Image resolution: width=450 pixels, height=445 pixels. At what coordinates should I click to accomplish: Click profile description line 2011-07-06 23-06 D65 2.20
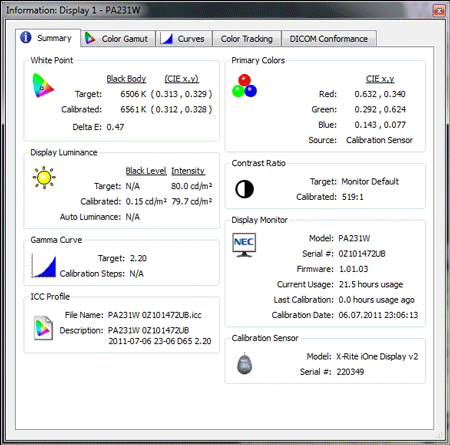[x=160, y=341]
